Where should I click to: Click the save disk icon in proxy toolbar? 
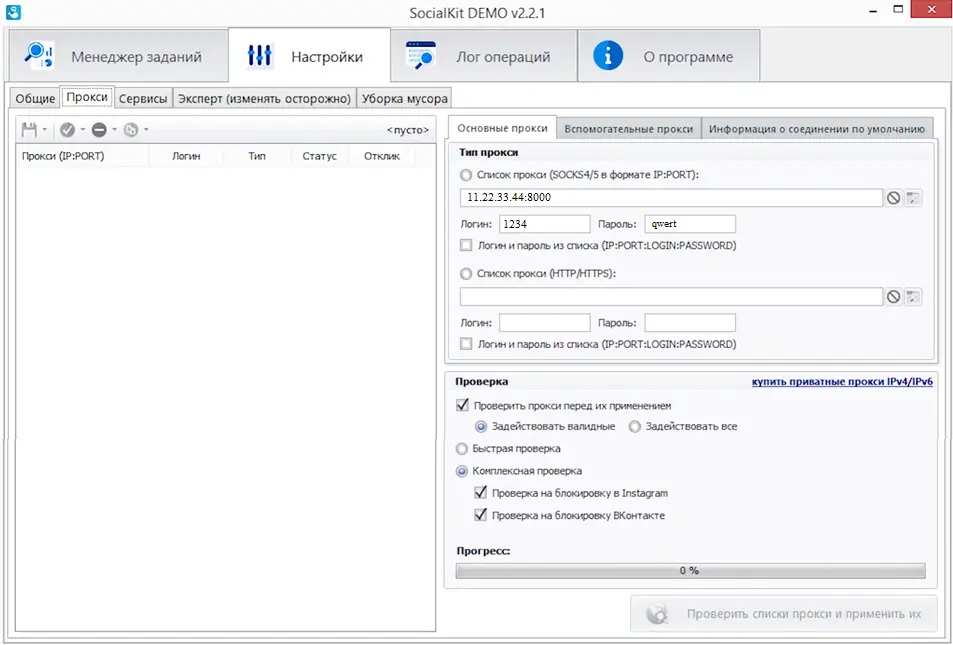[29, 129]
